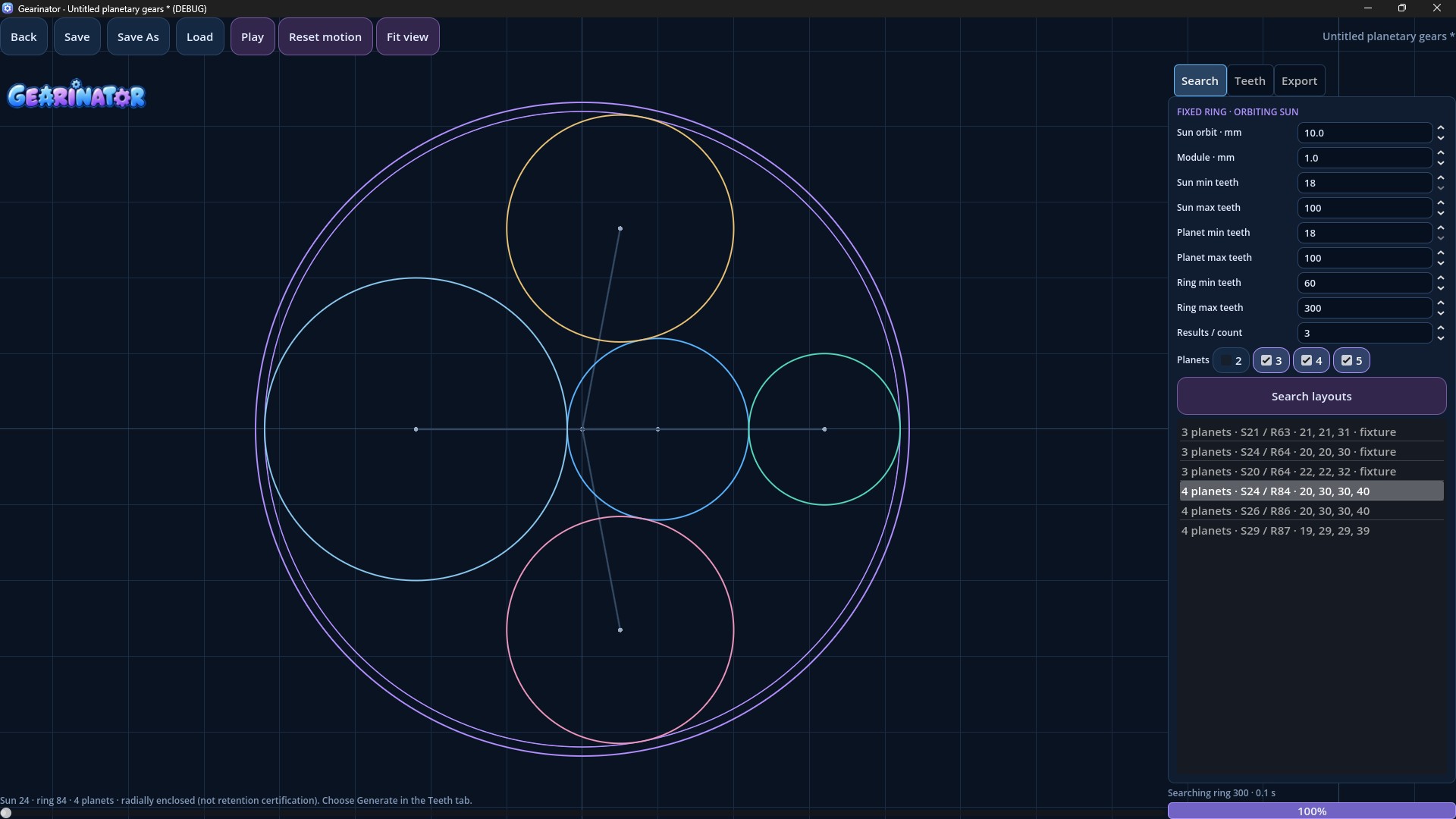Raise Sun max teeth using up arrow

point(1441,203)
